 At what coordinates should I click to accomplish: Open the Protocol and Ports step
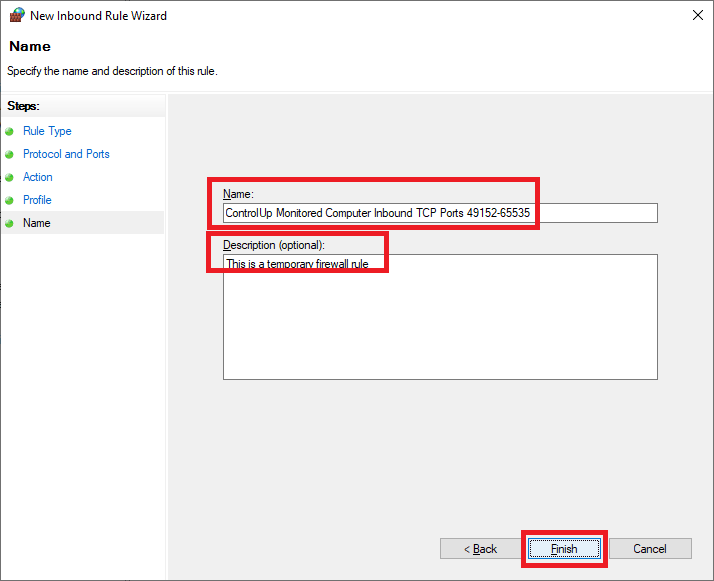click(x=66, y=154)
